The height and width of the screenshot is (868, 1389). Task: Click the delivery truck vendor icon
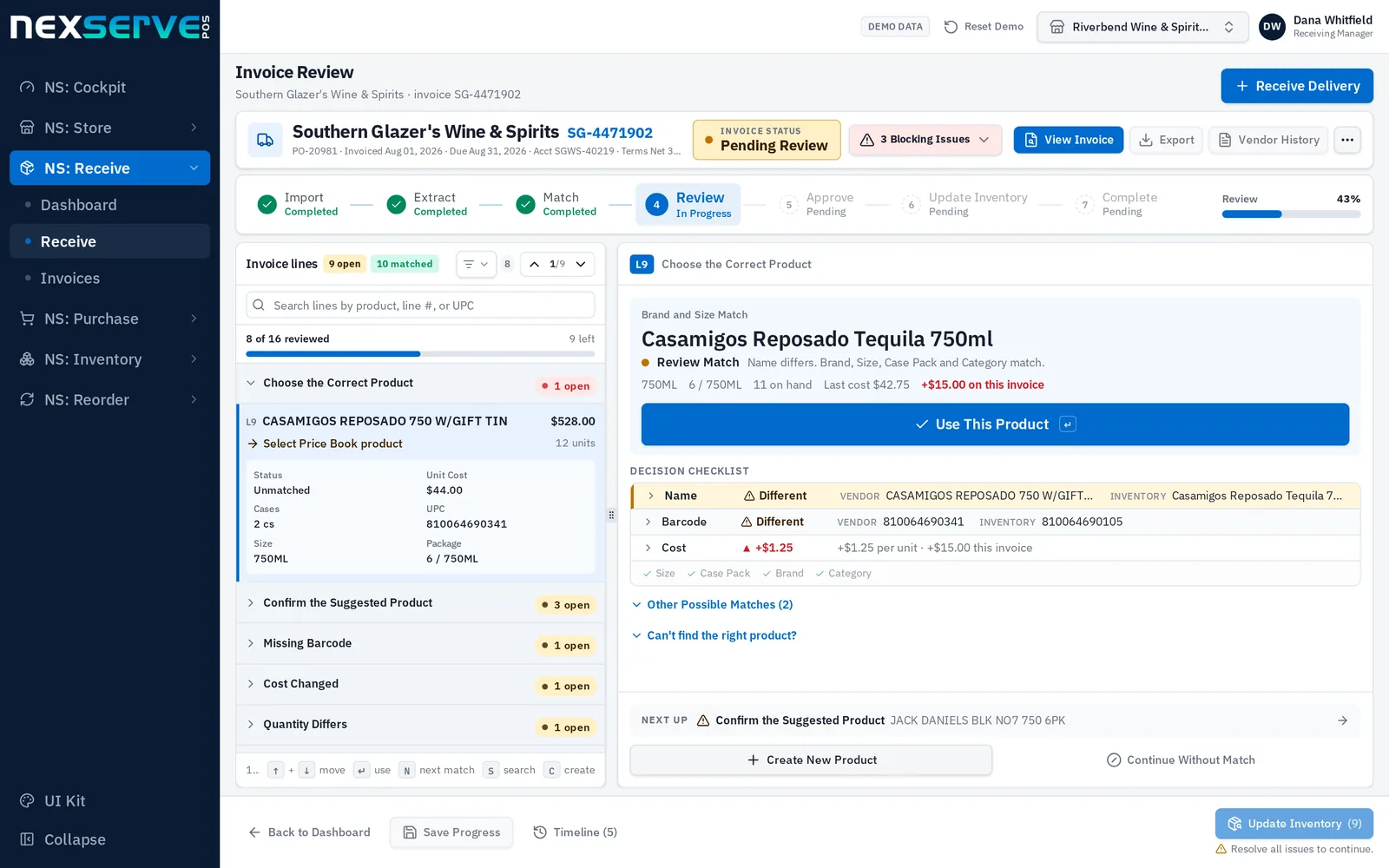click(266, 140)
